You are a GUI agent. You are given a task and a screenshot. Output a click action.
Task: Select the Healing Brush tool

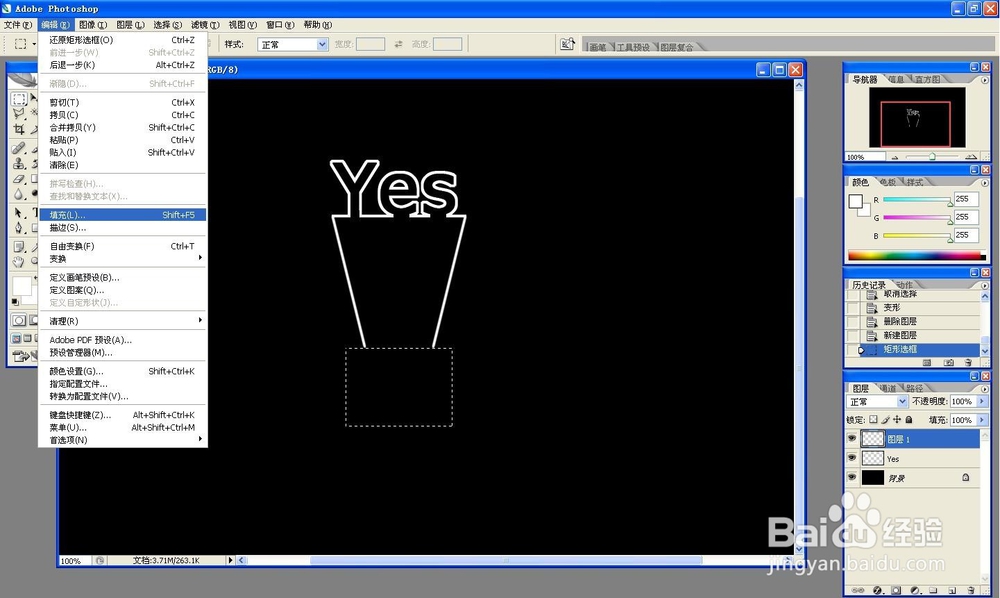point(19,148)
